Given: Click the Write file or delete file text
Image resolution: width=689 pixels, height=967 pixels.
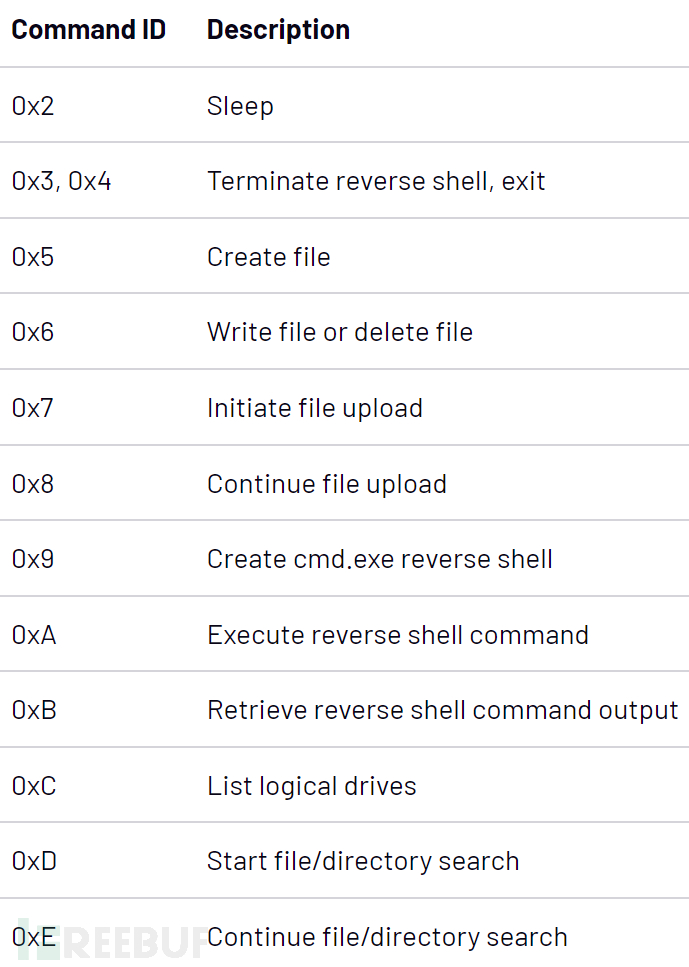Looking at the screenshot, I should (339, 332).
